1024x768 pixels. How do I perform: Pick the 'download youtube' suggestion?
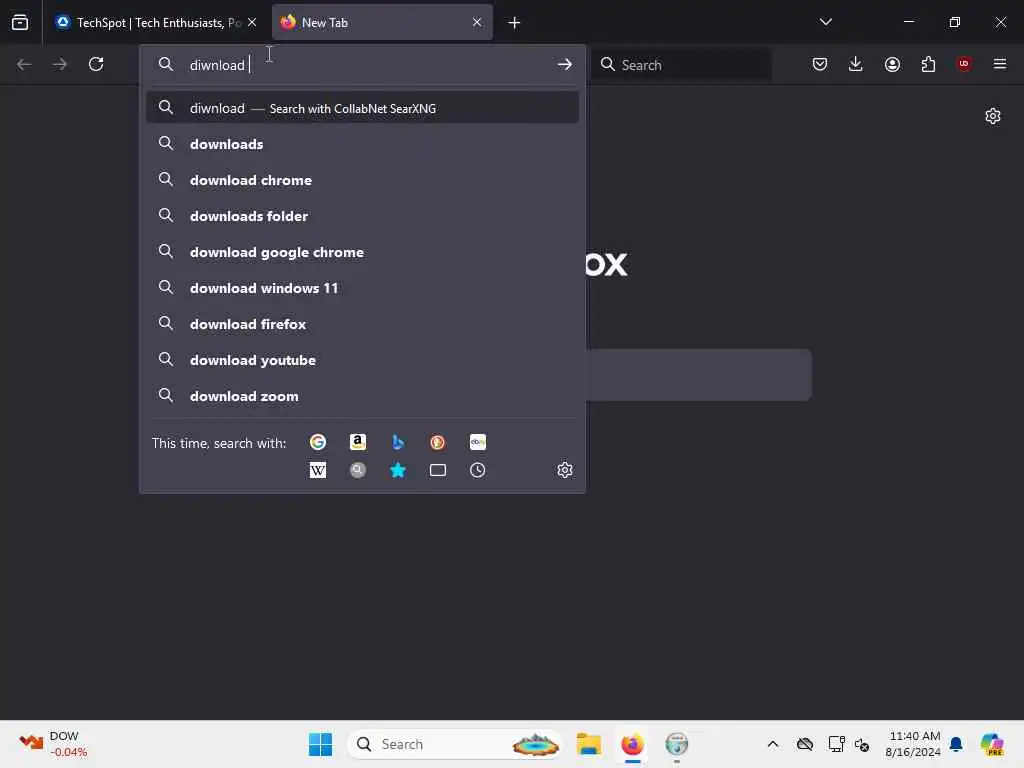(362, 359)
